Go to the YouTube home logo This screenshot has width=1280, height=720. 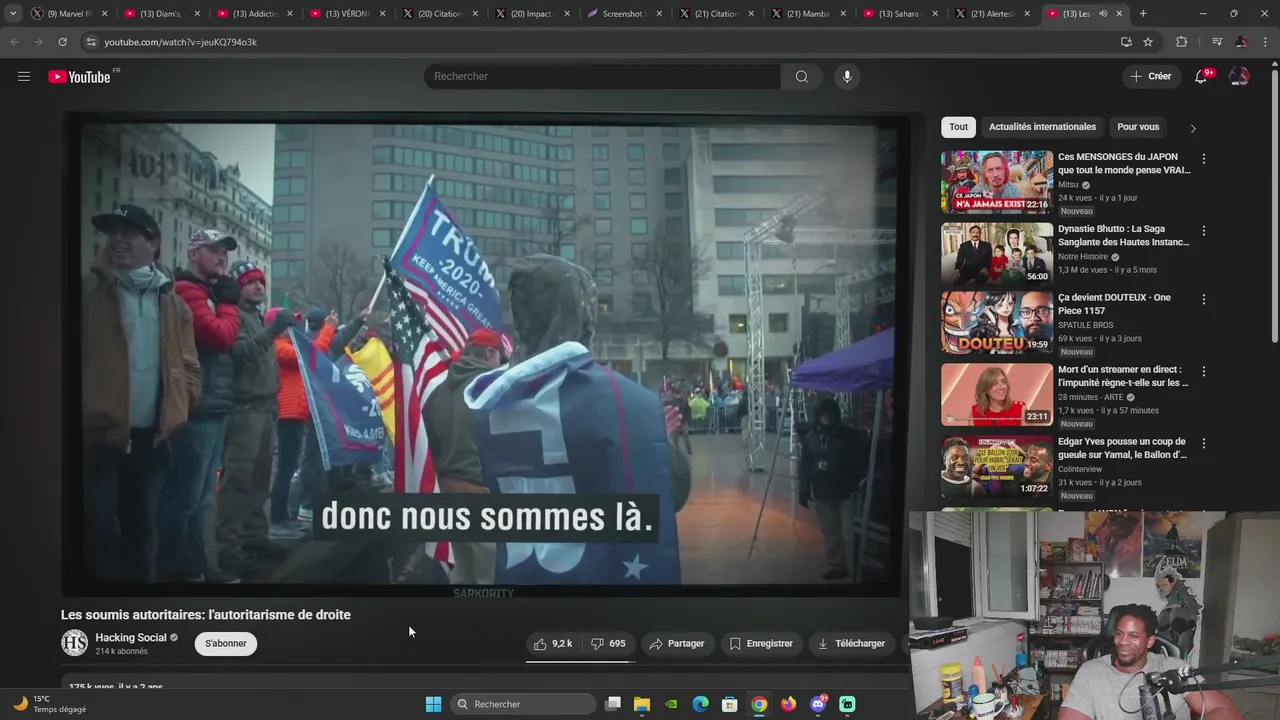(x=79, y=77)
